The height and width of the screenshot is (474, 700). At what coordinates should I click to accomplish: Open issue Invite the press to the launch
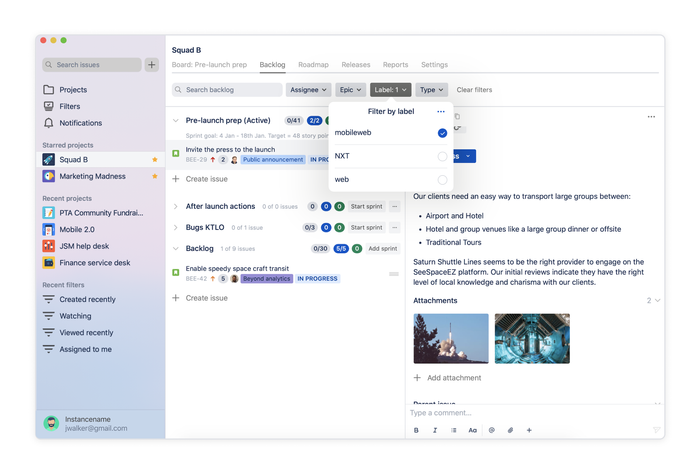(230, 150)
